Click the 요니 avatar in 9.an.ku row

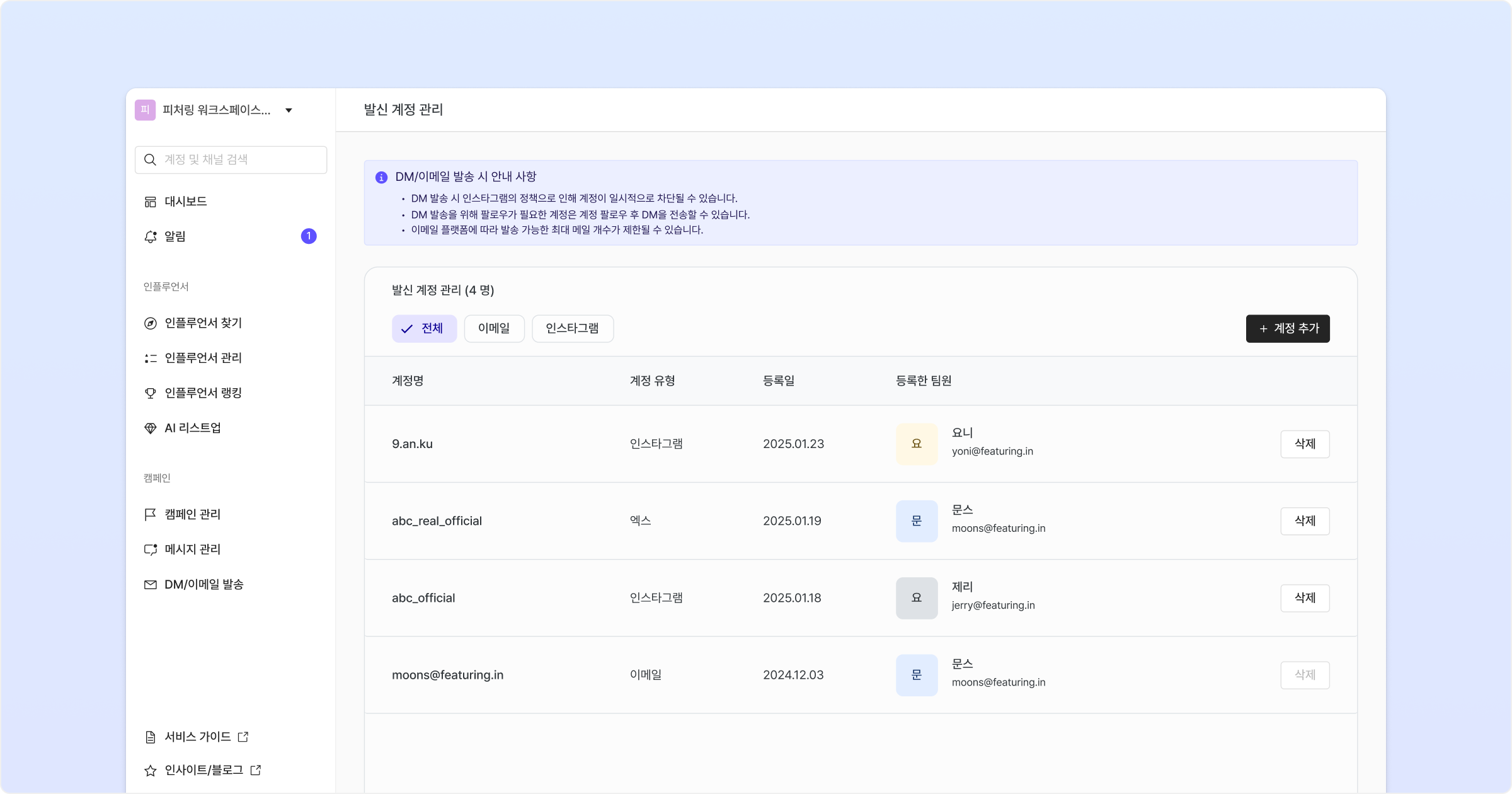[x=917, y=444]
